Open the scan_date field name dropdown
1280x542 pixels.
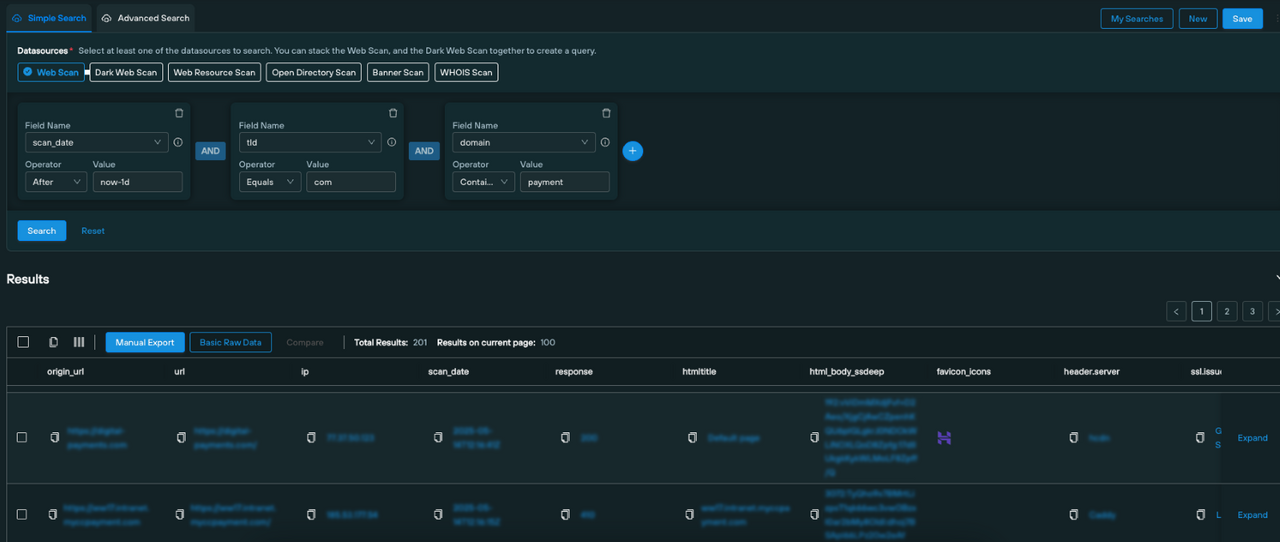point(97,143)
